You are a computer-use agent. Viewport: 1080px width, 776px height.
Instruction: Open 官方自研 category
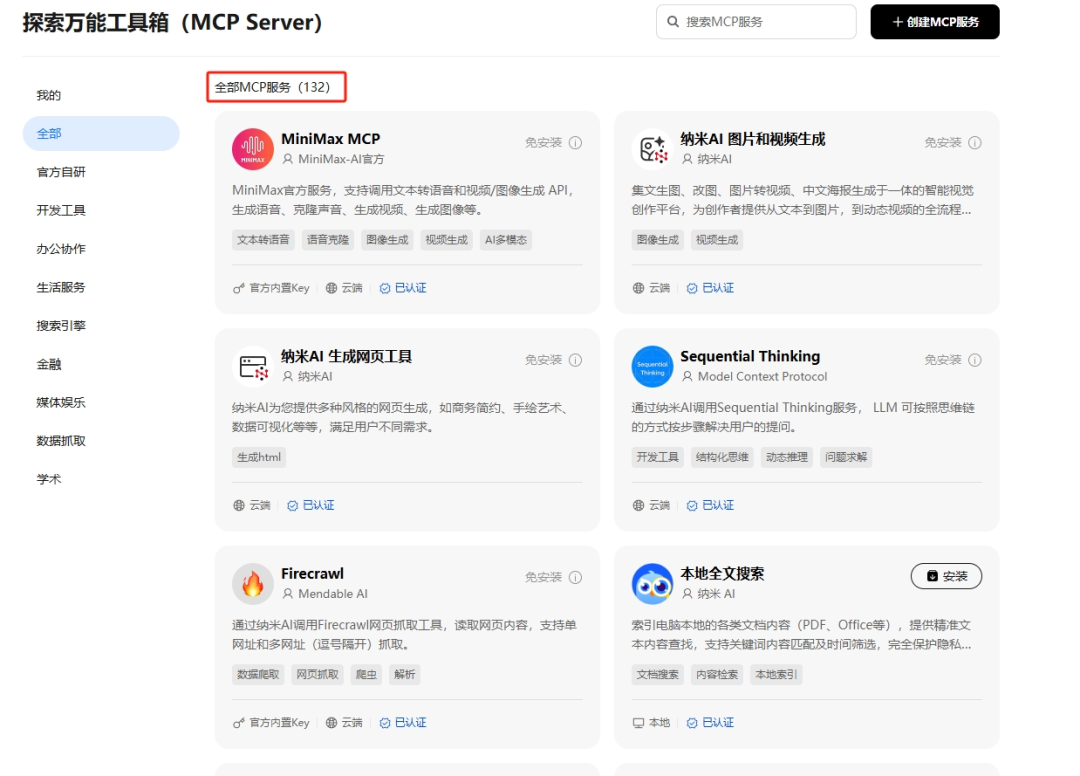(61, 172)
